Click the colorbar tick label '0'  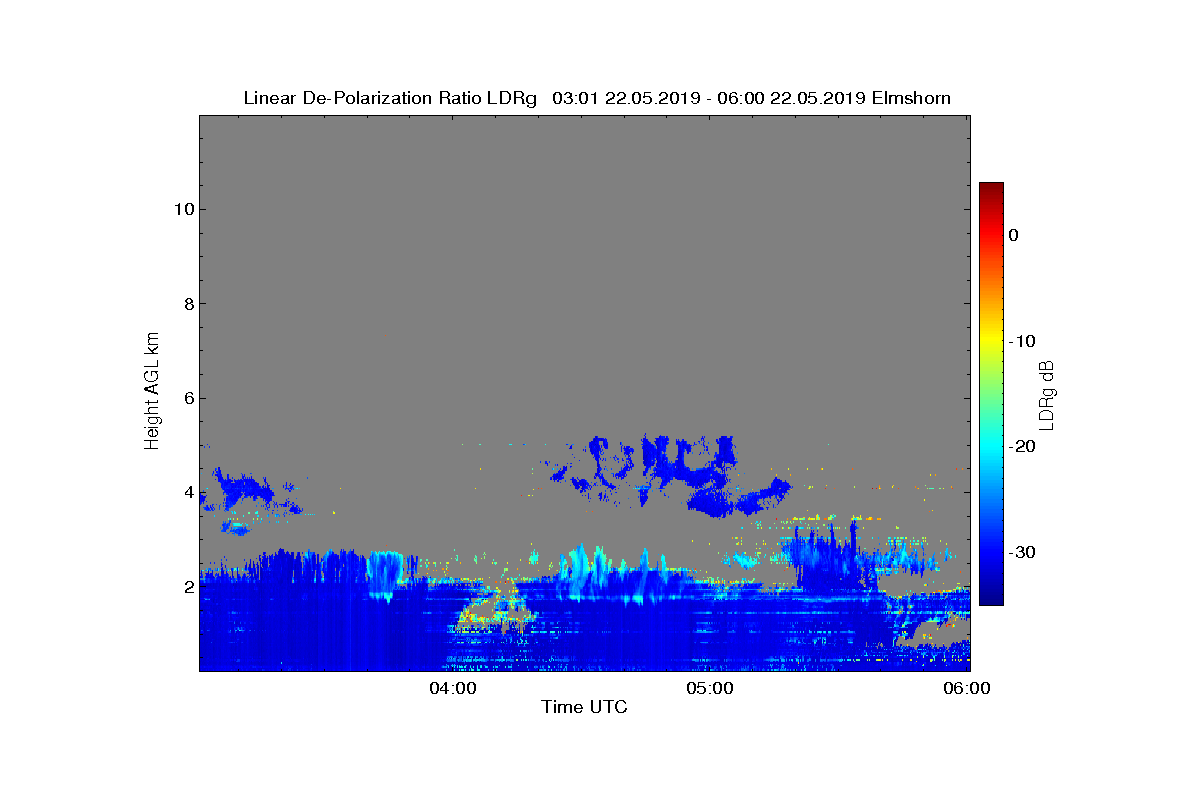pos(1013,235)
